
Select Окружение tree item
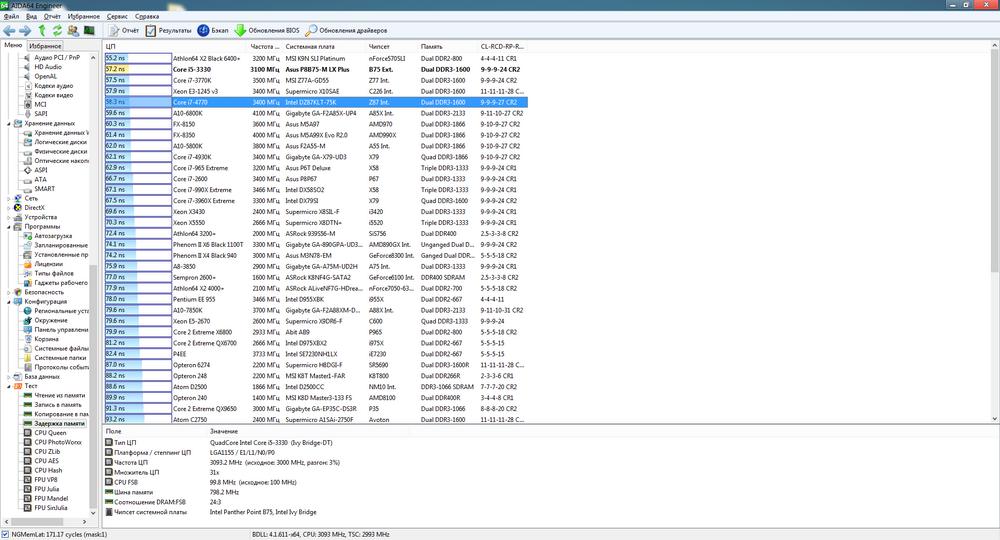pos(50,321)
